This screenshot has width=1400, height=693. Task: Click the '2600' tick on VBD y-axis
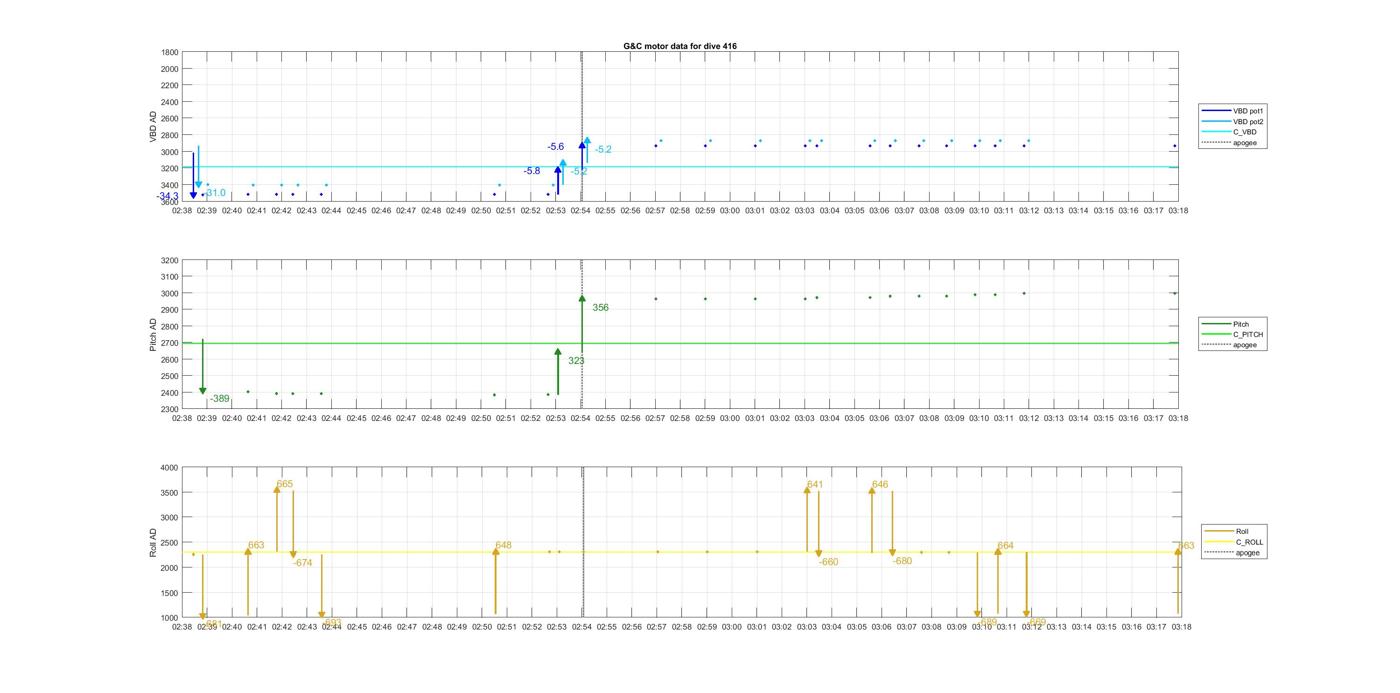click(x=170, y=119)
